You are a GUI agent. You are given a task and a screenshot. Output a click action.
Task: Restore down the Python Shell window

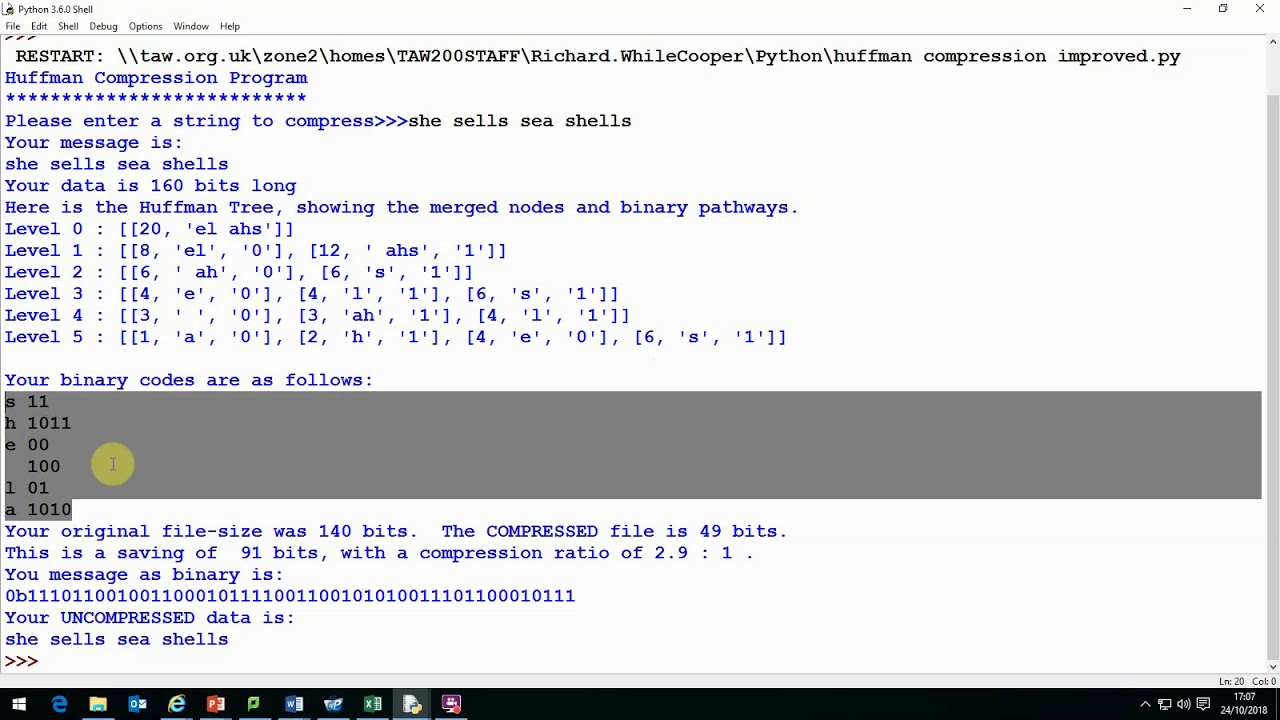1223,9
